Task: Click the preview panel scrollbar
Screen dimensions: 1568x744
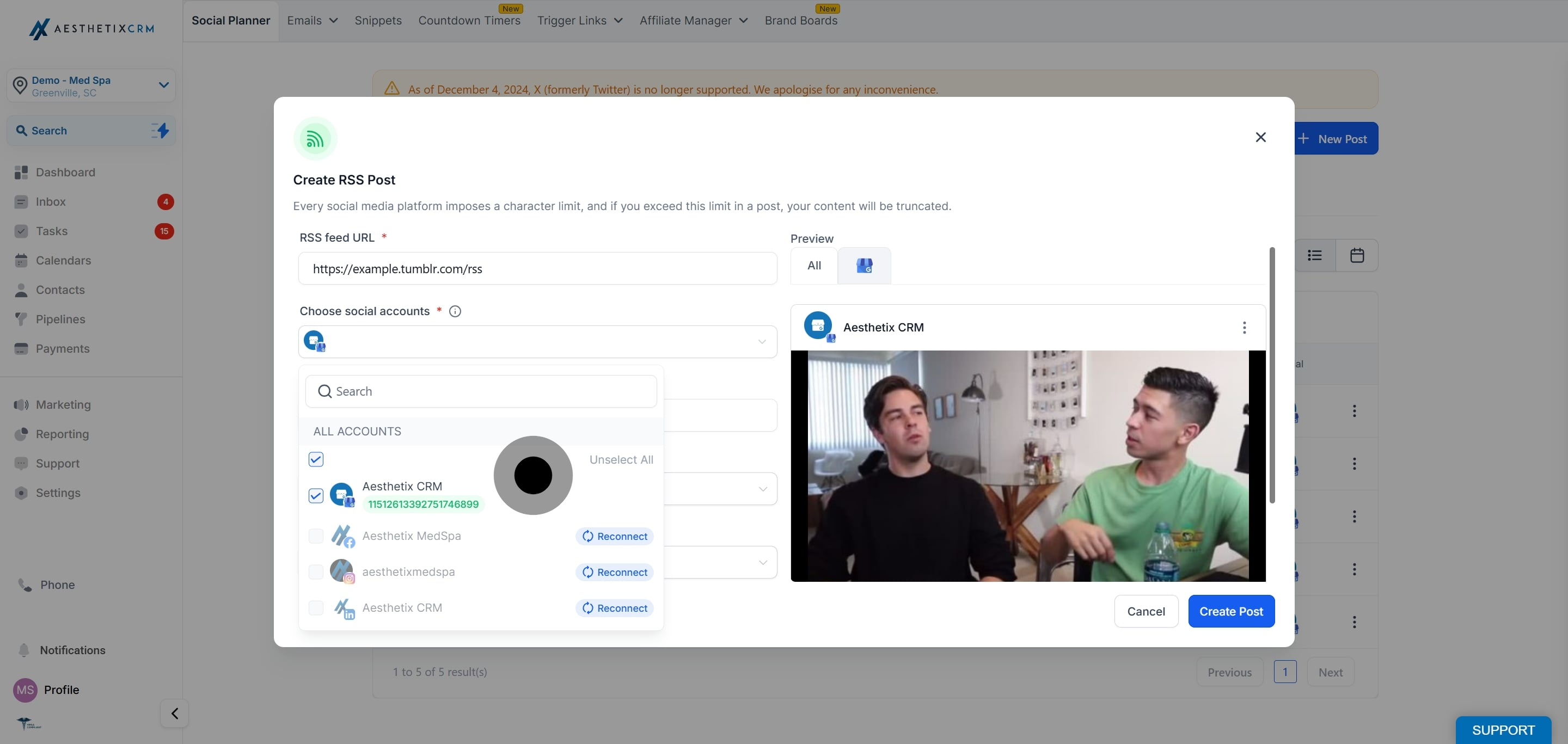Action: [x=1272, y=376]
